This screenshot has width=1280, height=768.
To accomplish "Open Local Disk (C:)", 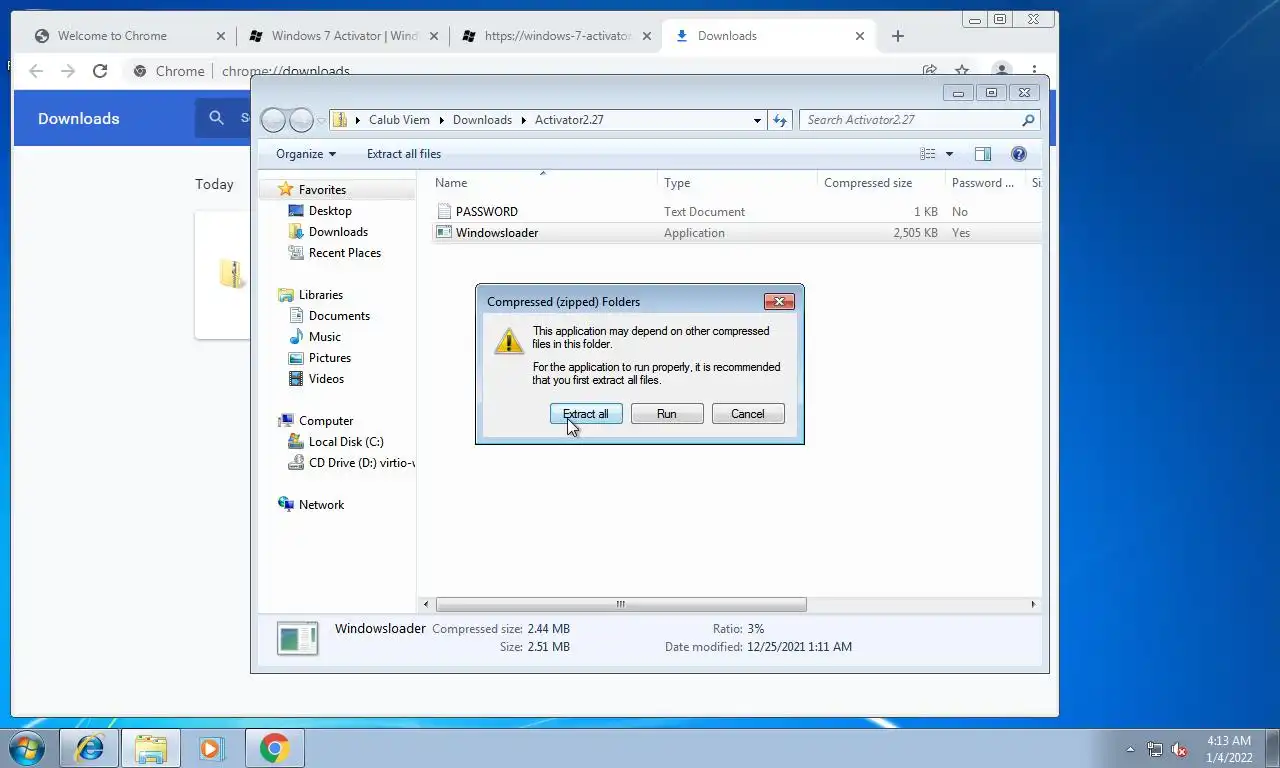I will [346, 442].
